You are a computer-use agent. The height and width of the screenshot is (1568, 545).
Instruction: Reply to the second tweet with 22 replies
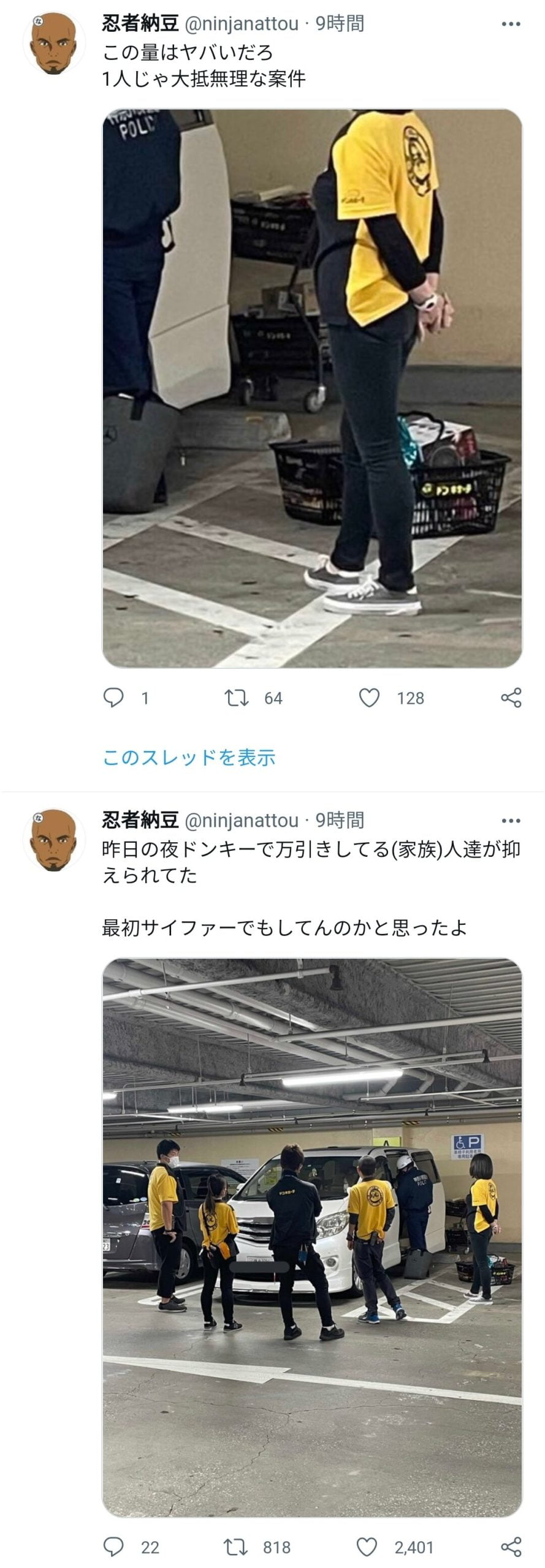point(113,1547)
